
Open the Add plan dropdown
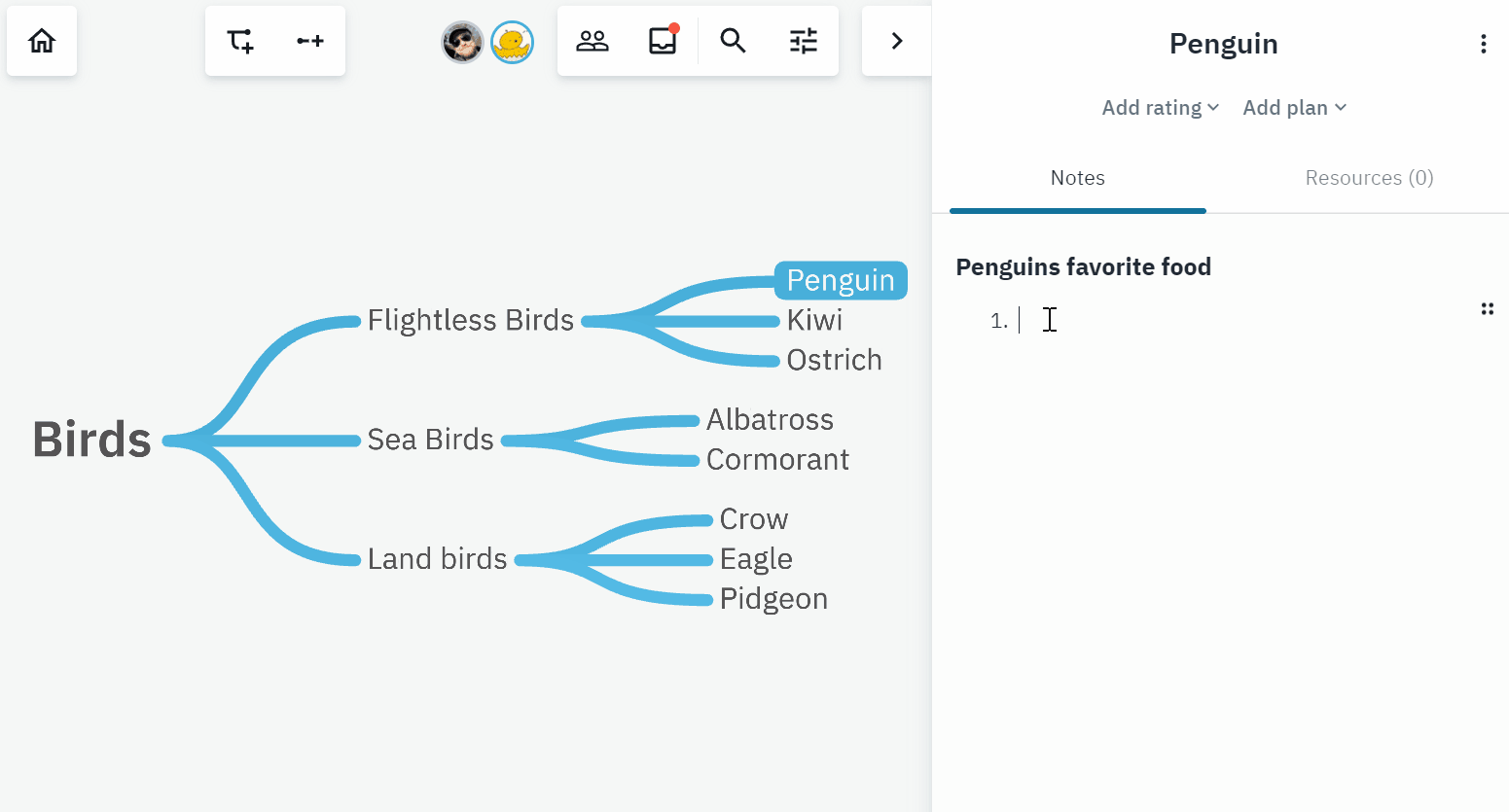tap(1294, 108)
